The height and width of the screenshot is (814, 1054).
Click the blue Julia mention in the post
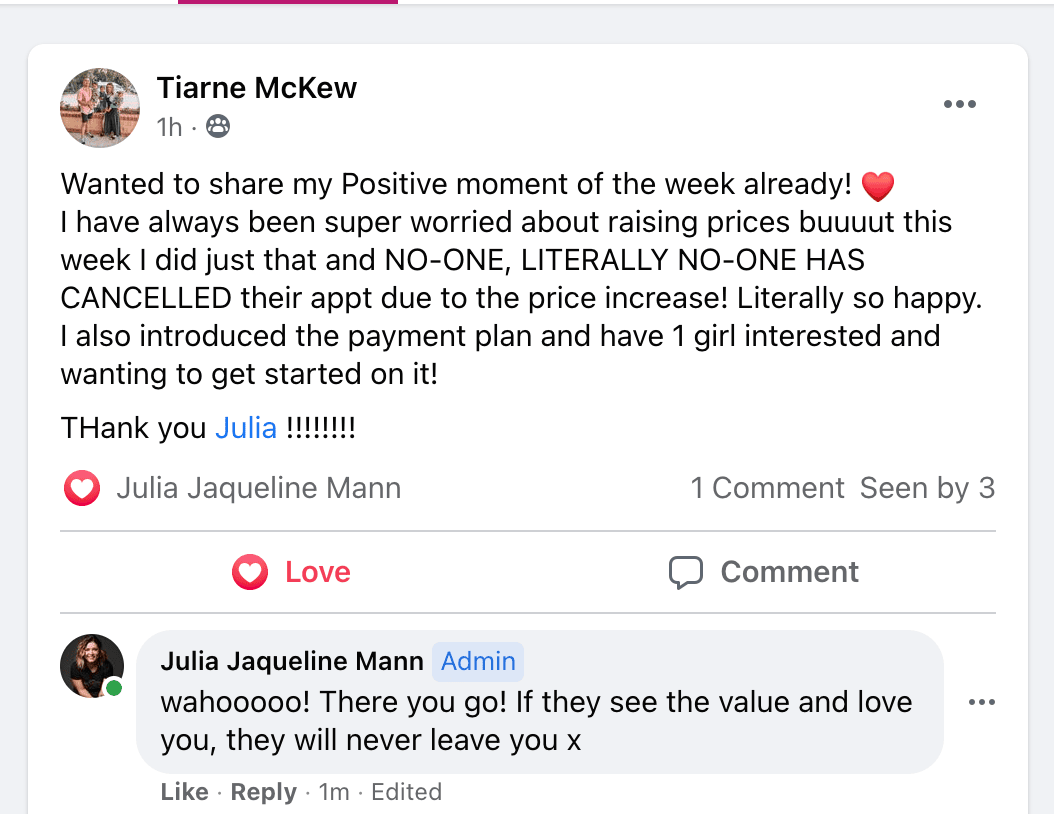pos(246,428)
